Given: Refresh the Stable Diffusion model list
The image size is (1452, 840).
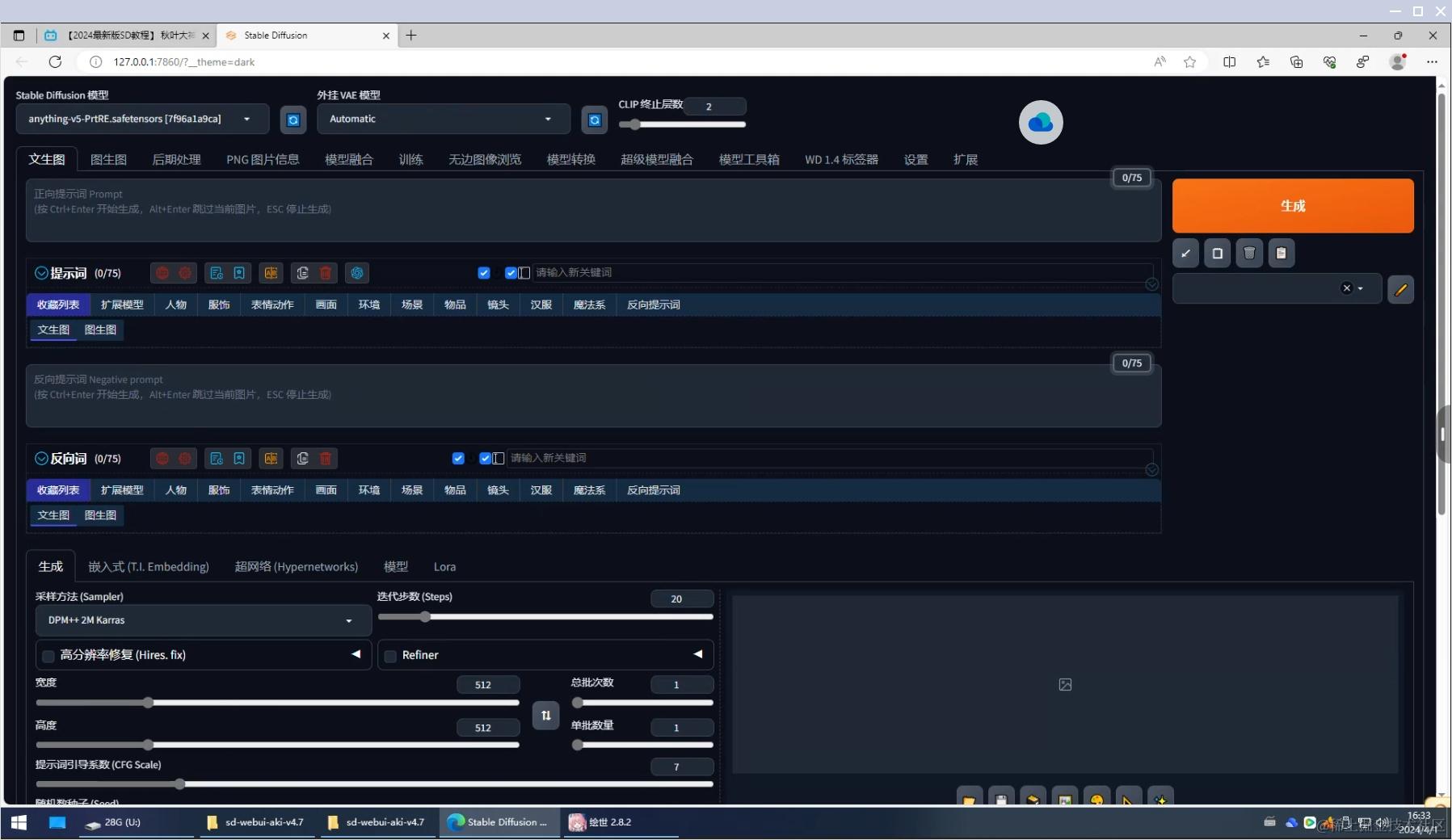Looking at the screenshot, I should tap(293, 120).
